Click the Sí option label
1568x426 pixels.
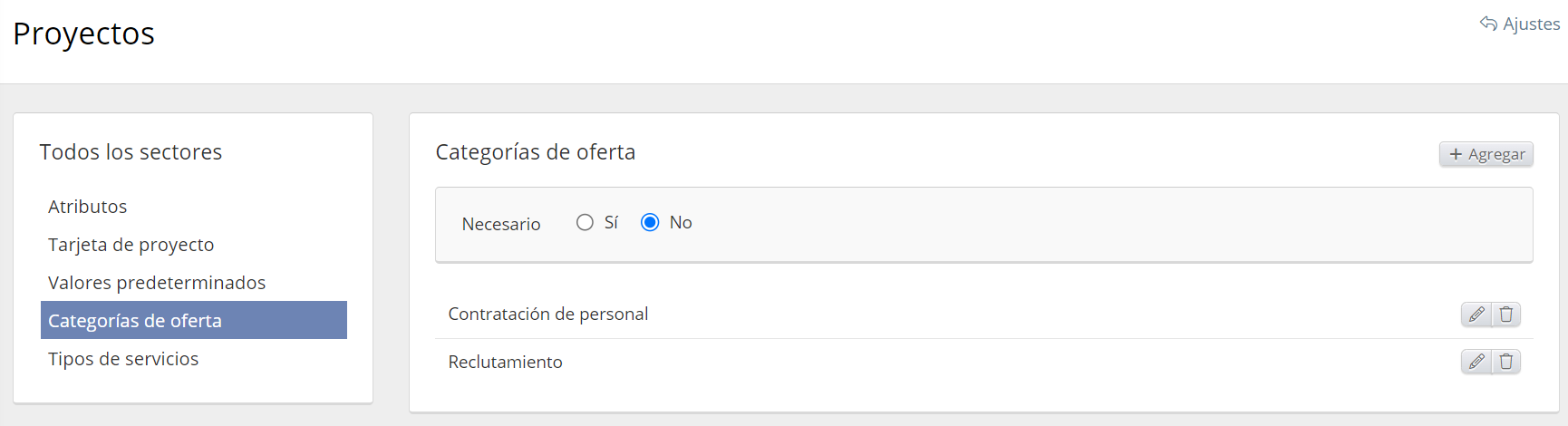[x=611, y=223]
